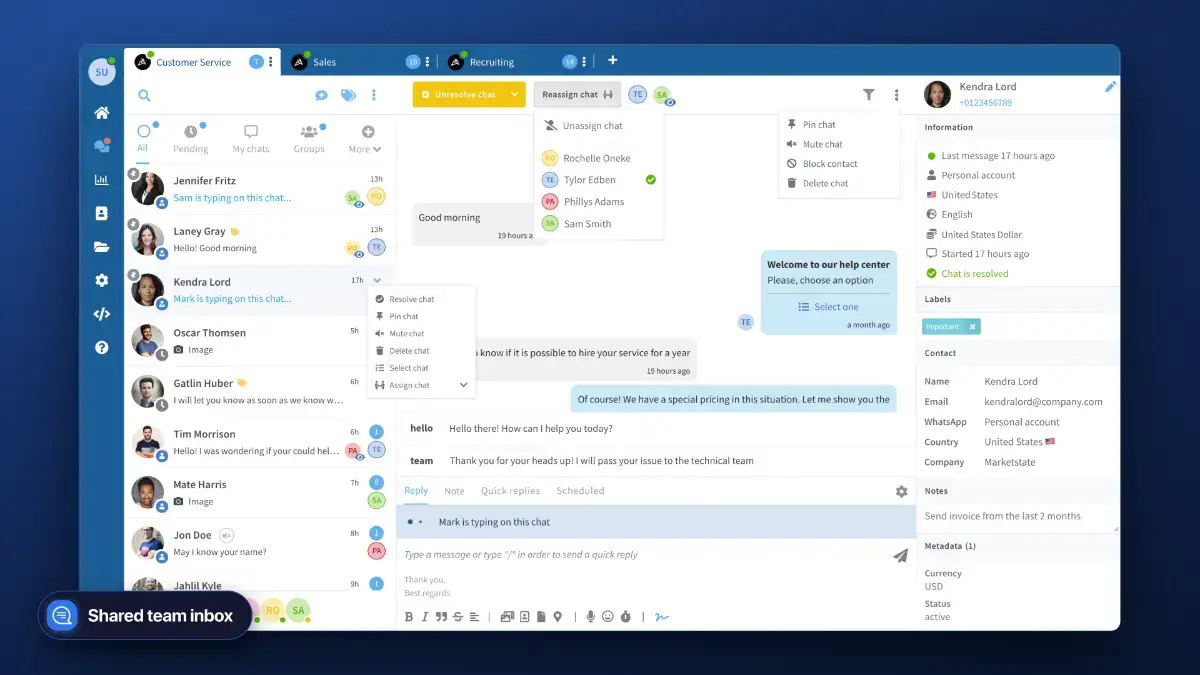Expand Kendra Lord chat row chevron
Screen dimensions: 1200x675
(x=377, y=281)
